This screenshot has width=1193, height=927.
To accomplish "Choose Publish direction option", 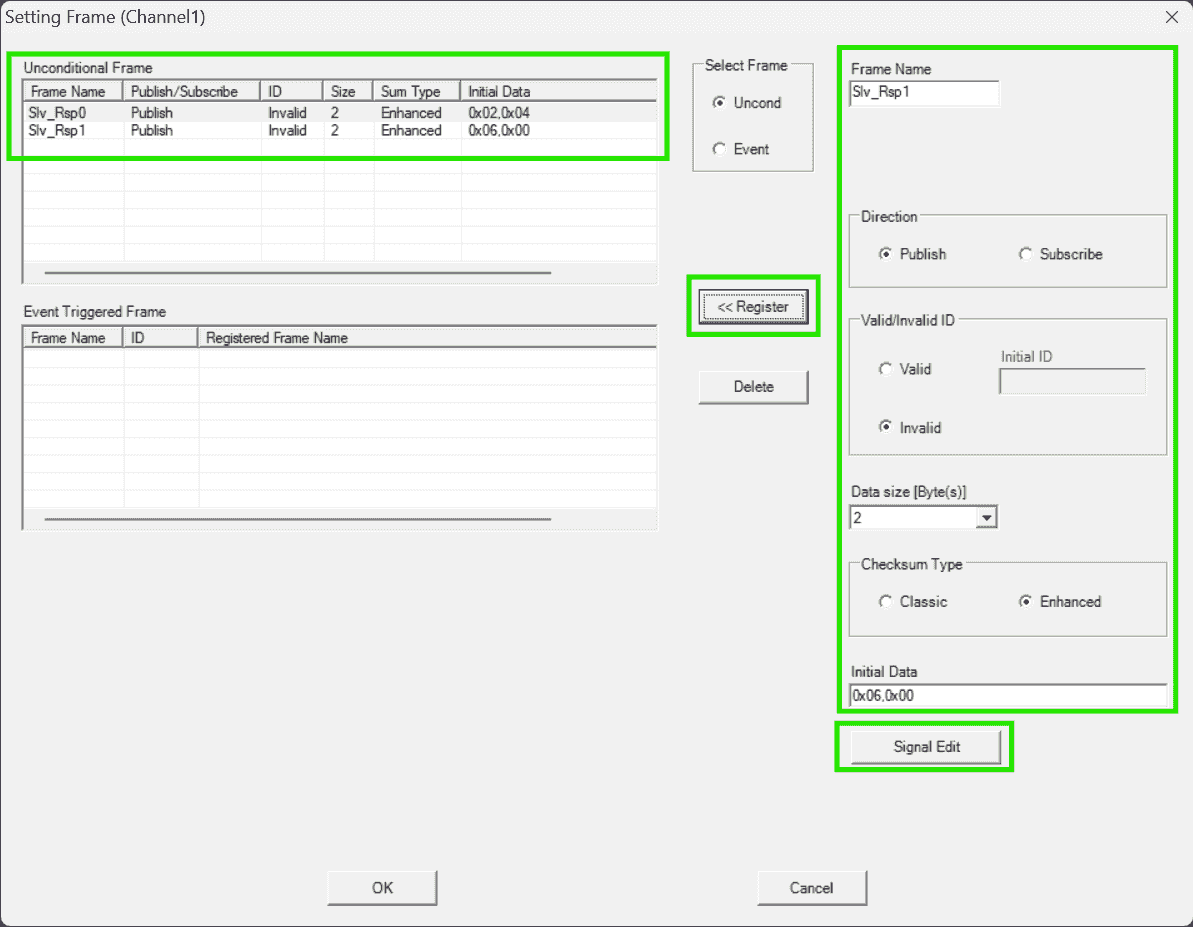I will 886,254.
